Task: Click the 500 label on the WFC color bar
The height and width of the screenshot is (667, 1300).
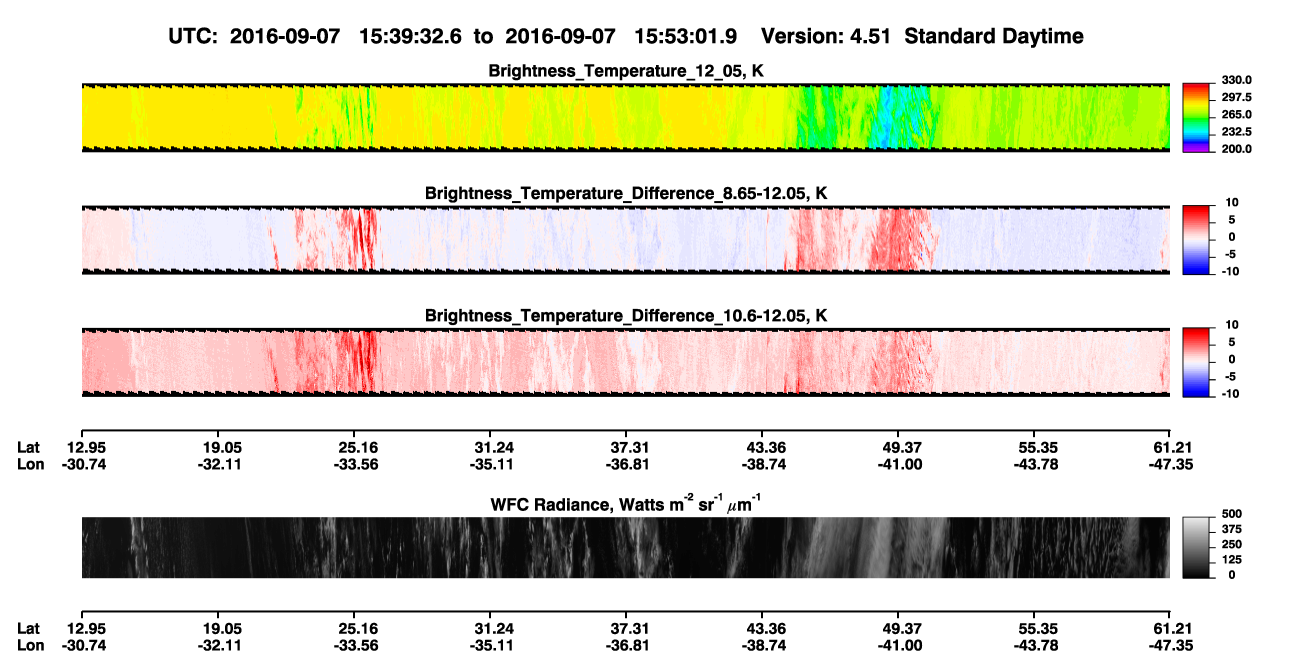Action: (x=1234, y=515)
